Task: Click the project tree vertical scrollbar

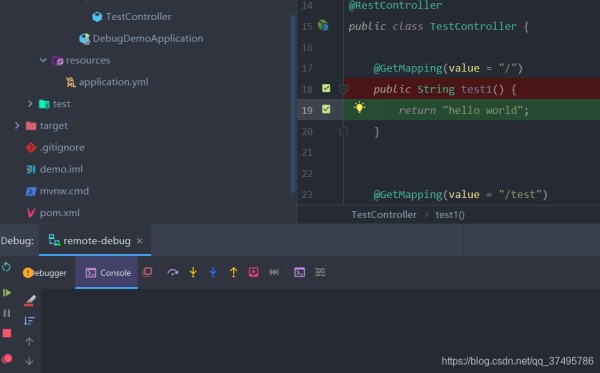Action: coord(293,104)
